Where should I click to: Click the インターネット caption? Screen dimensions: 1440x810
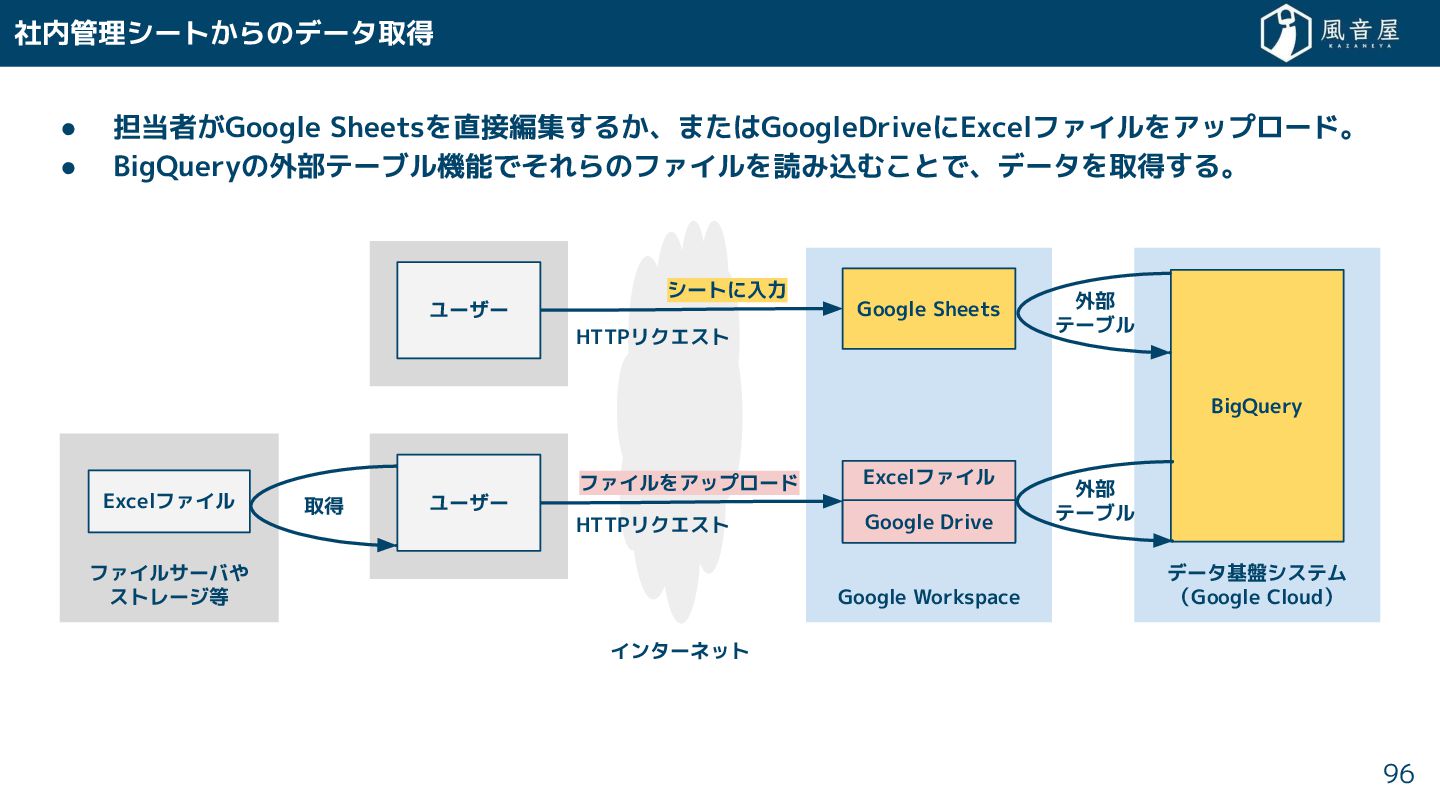(679, 651)
